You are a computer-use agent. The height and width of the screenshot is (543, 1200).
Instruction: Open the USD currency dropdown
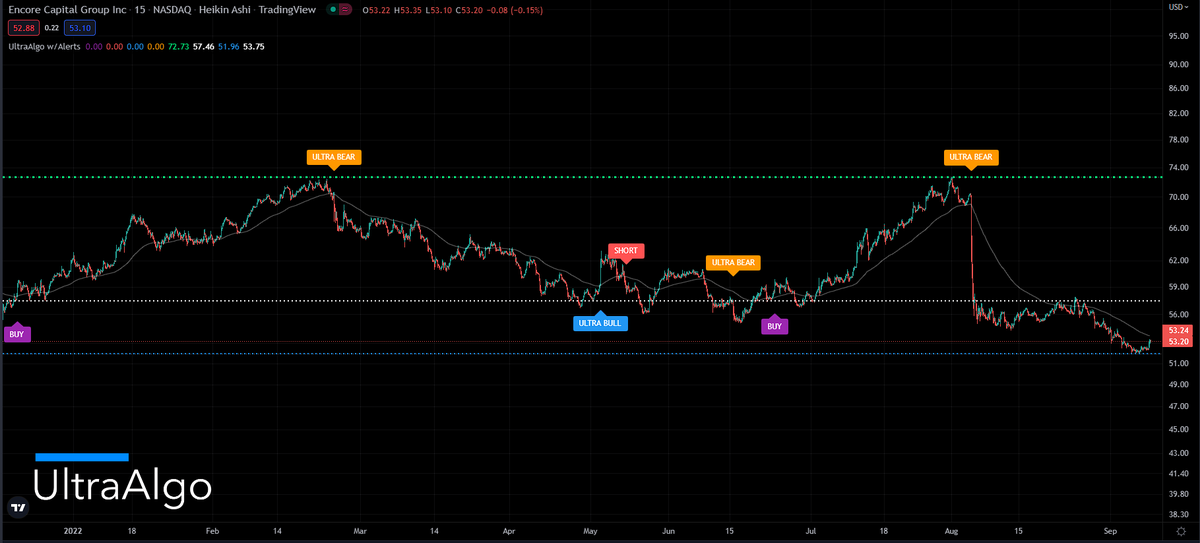click(1177, 9)
